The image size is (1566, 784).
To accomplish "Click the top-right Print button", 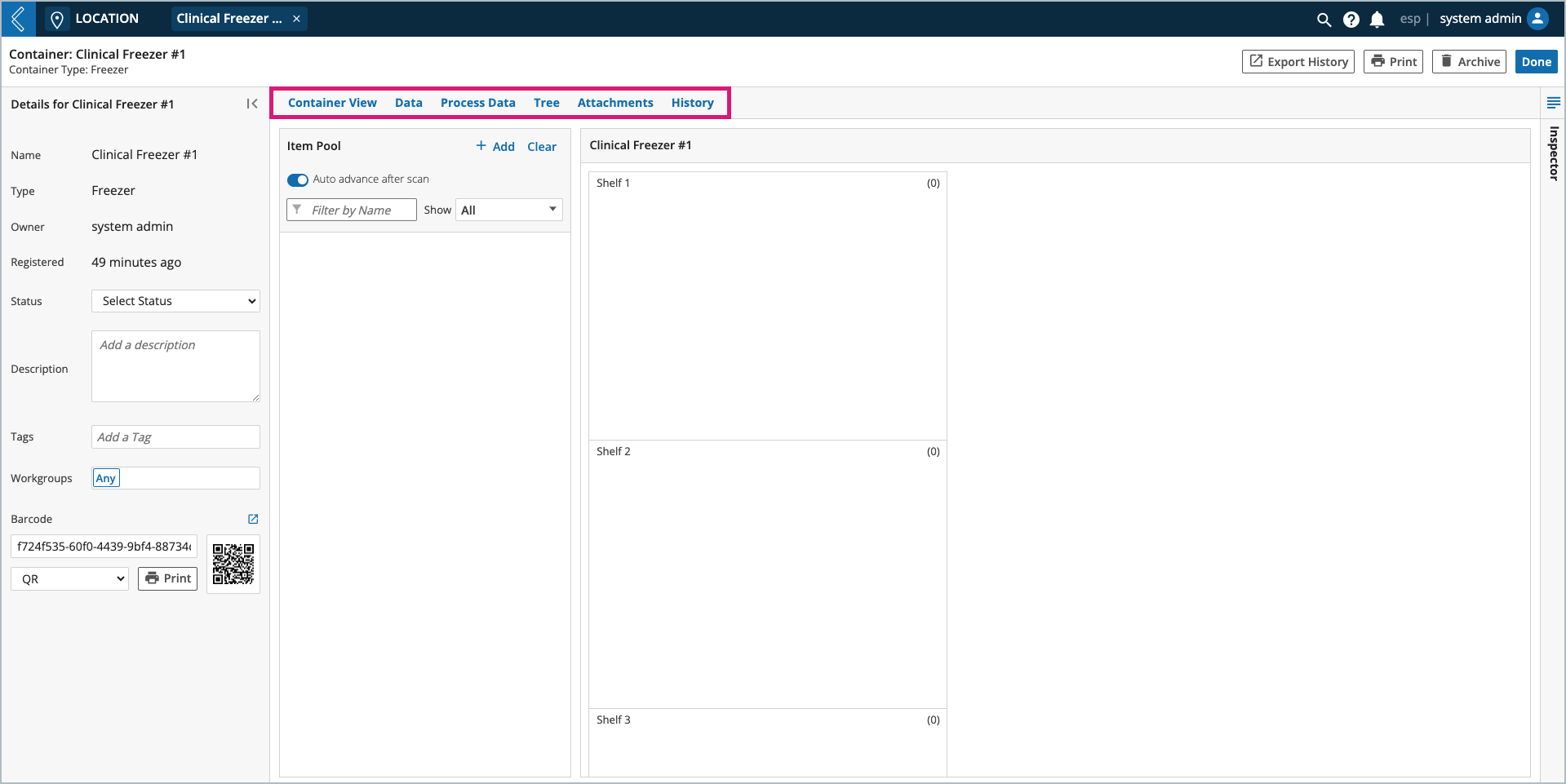I will coord(1393,62).
